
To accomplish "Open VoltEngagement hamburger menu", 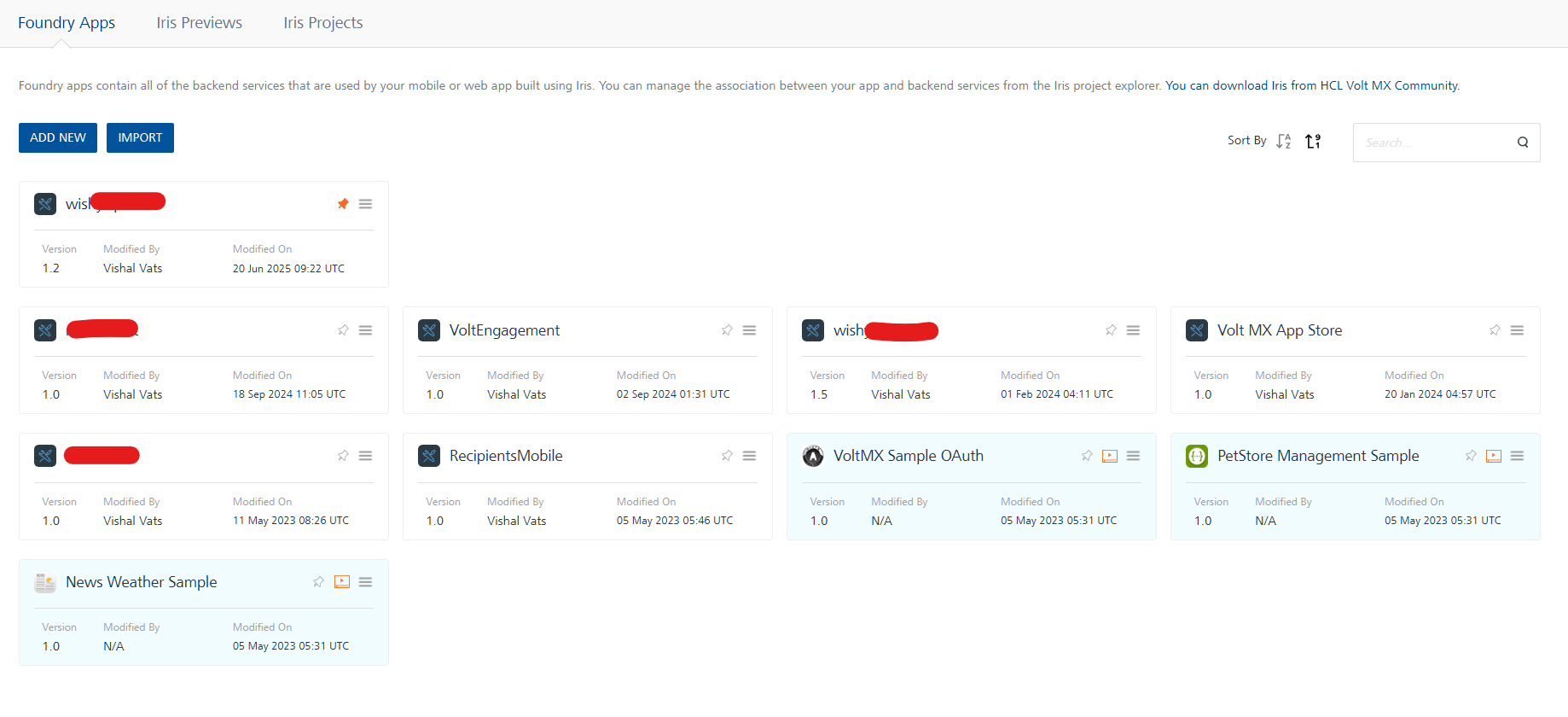I will 749,330.
